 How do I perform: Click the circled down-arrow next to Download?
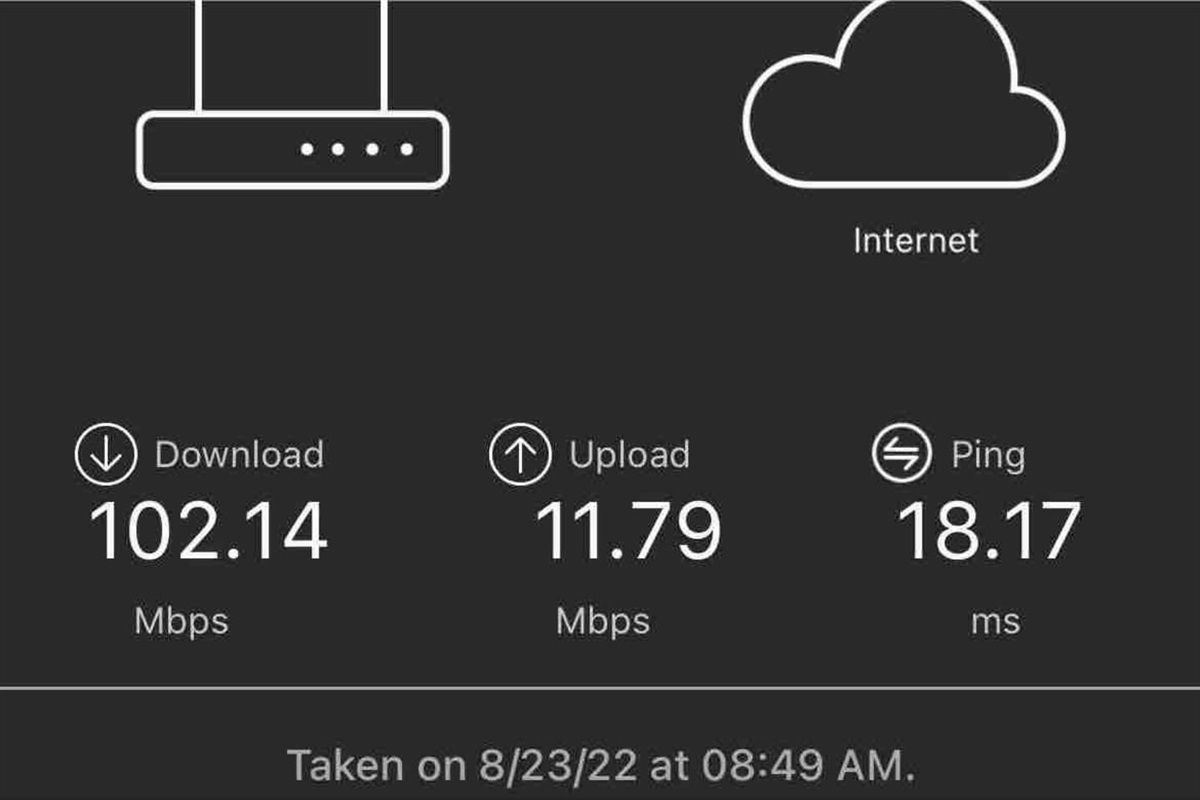104,454
